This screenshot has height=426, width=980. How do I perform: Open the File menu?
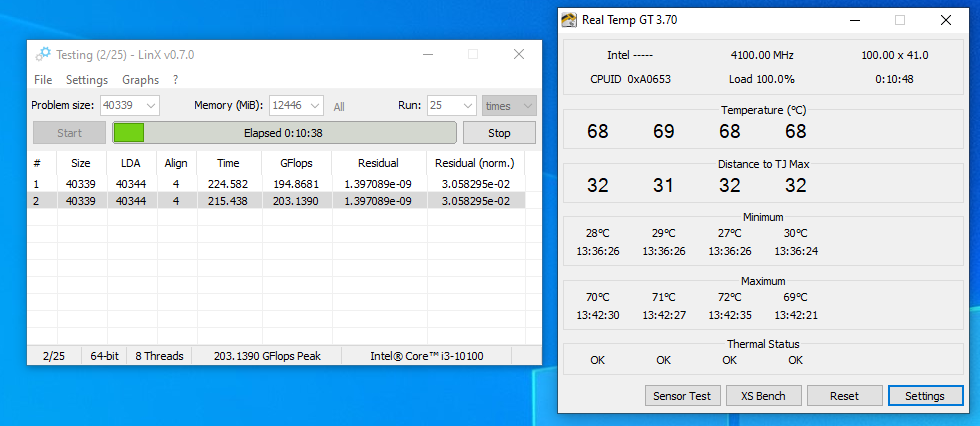[43, 80]
